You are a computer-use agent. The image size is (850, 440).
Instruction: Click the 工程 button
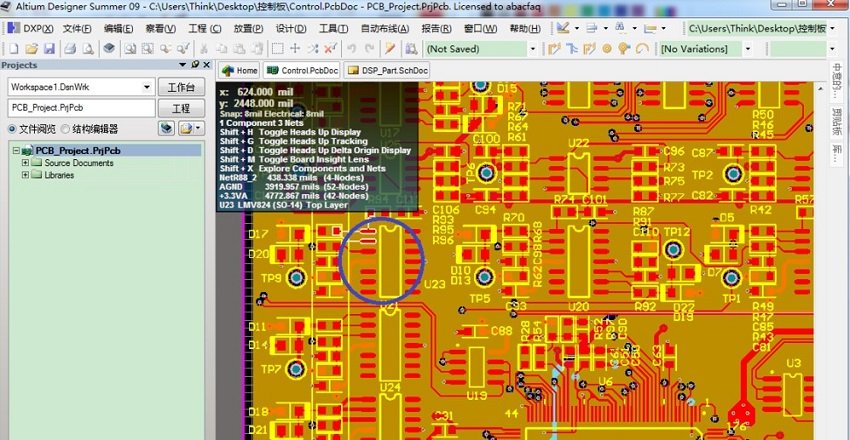181,107
